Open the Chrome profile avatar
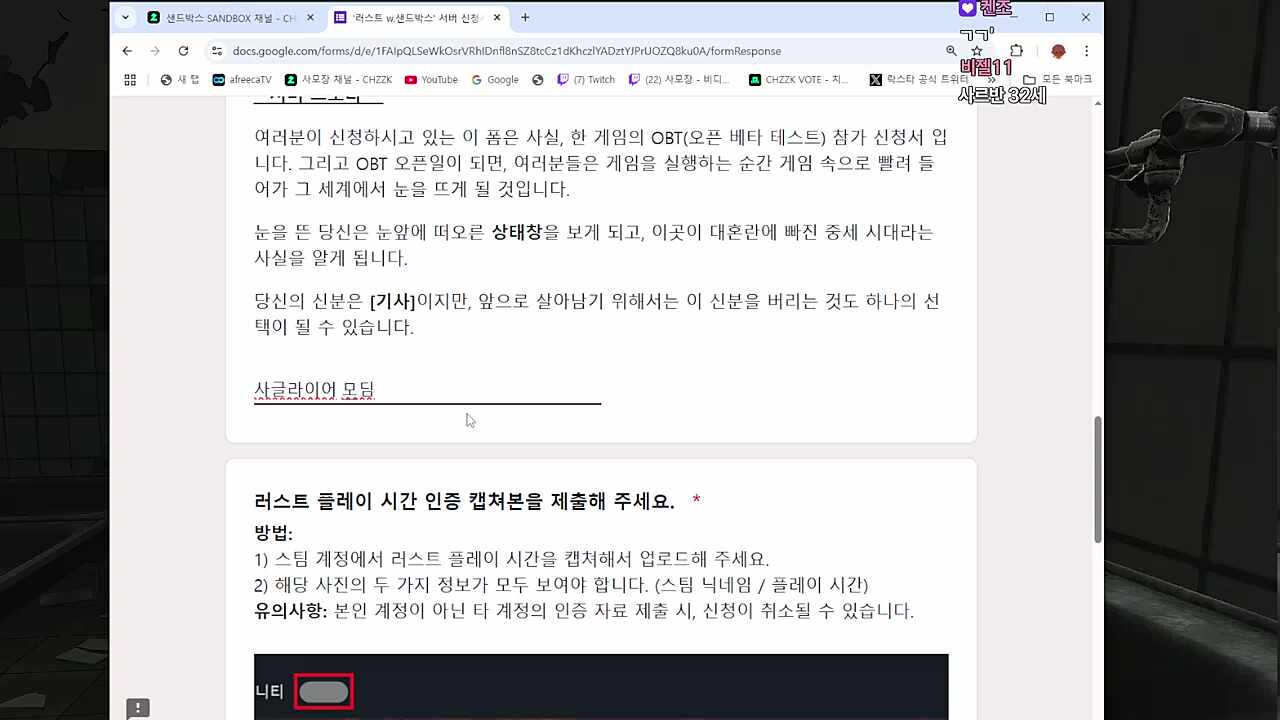Image resolution: width=1280 pixels, height=720 pixels. point(1058,51)
